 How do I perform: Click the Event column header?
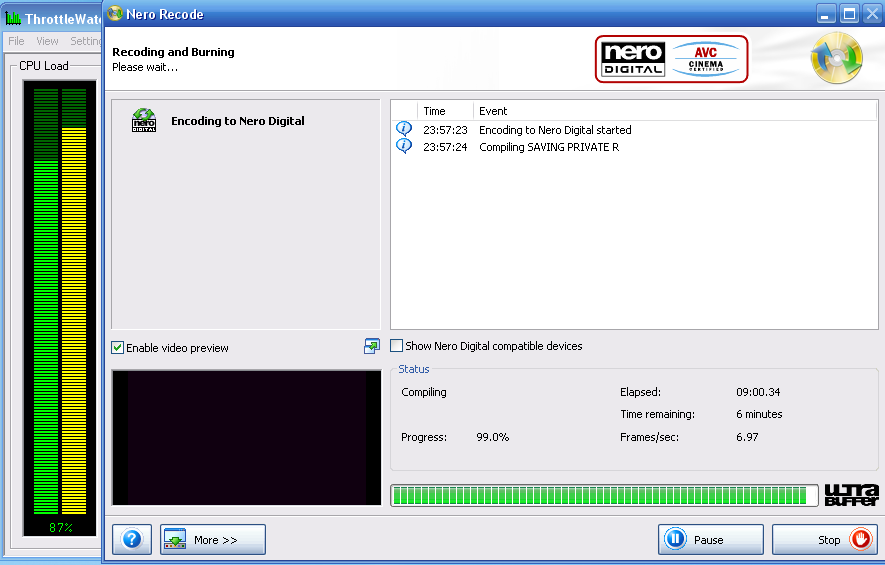[x=675, y=111]
